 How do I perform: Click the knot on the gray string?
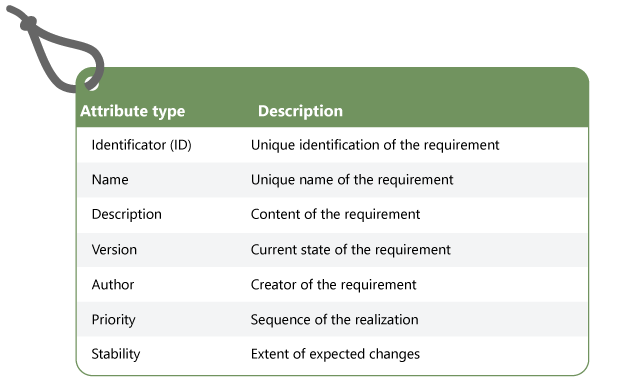point(28,23)
